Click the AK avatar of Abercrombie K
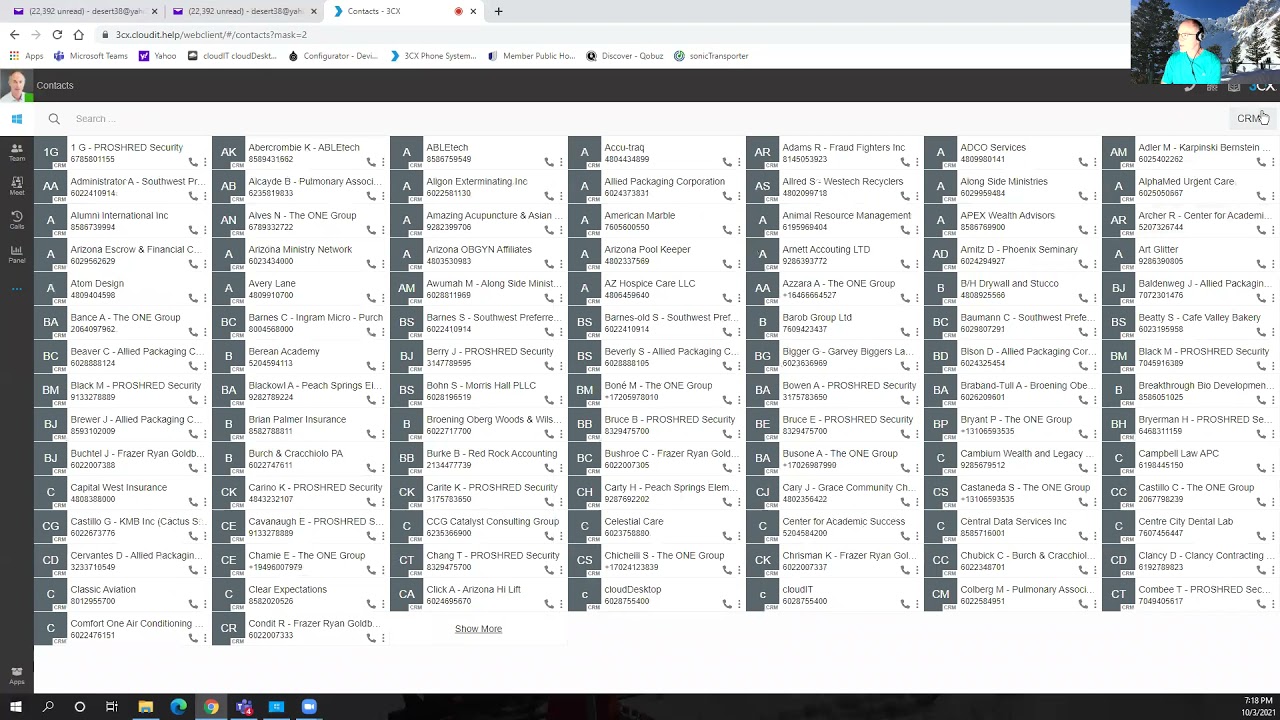 click(x=228, y=153)
